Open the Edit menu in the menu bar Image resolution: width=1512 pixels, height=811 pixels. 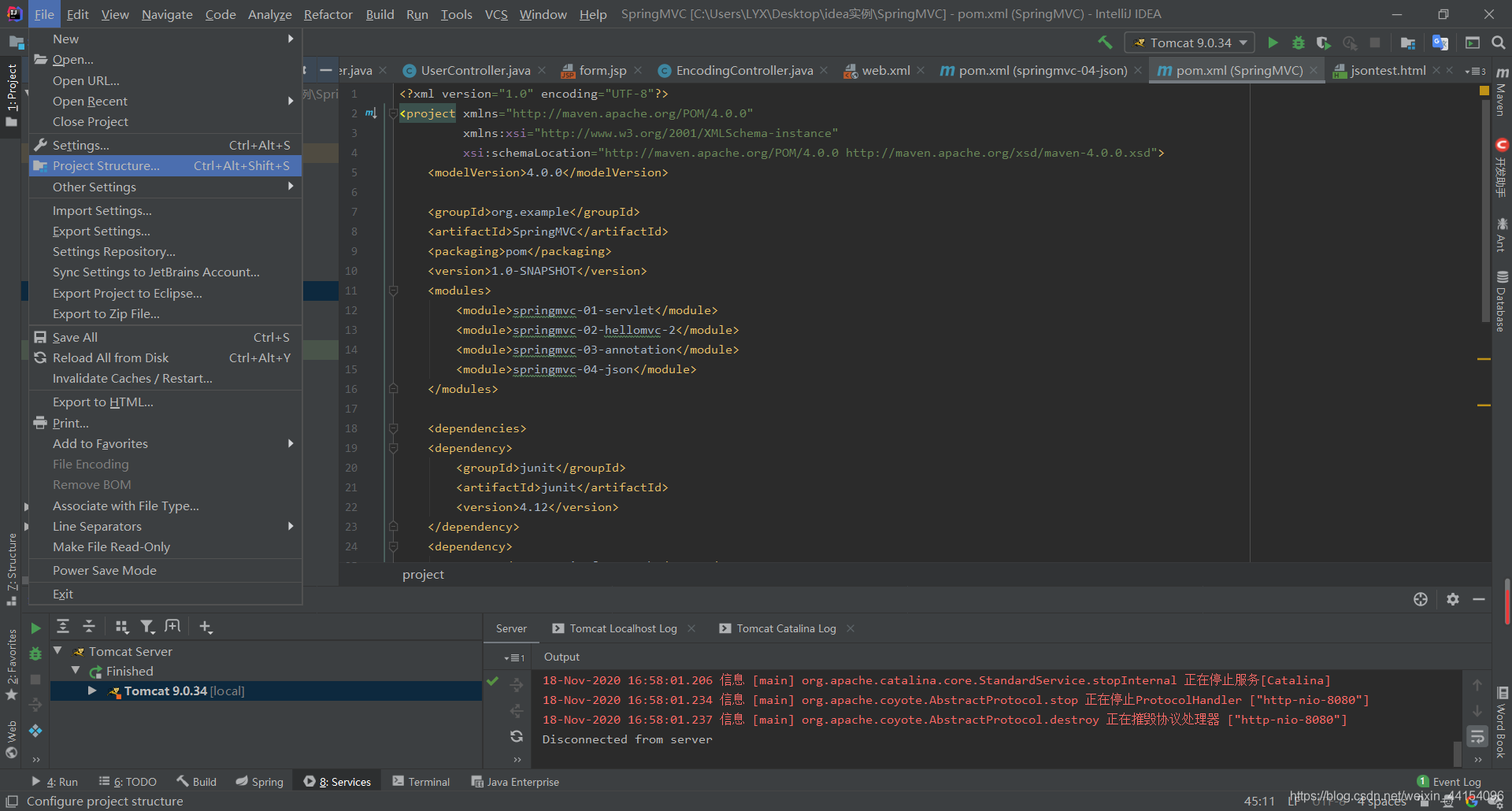[x=77, y=14]
